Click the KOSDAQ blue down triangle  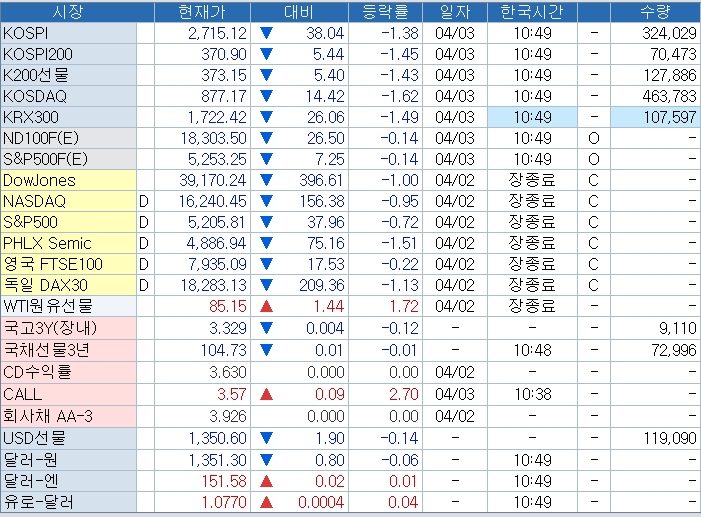pos(266,96)
